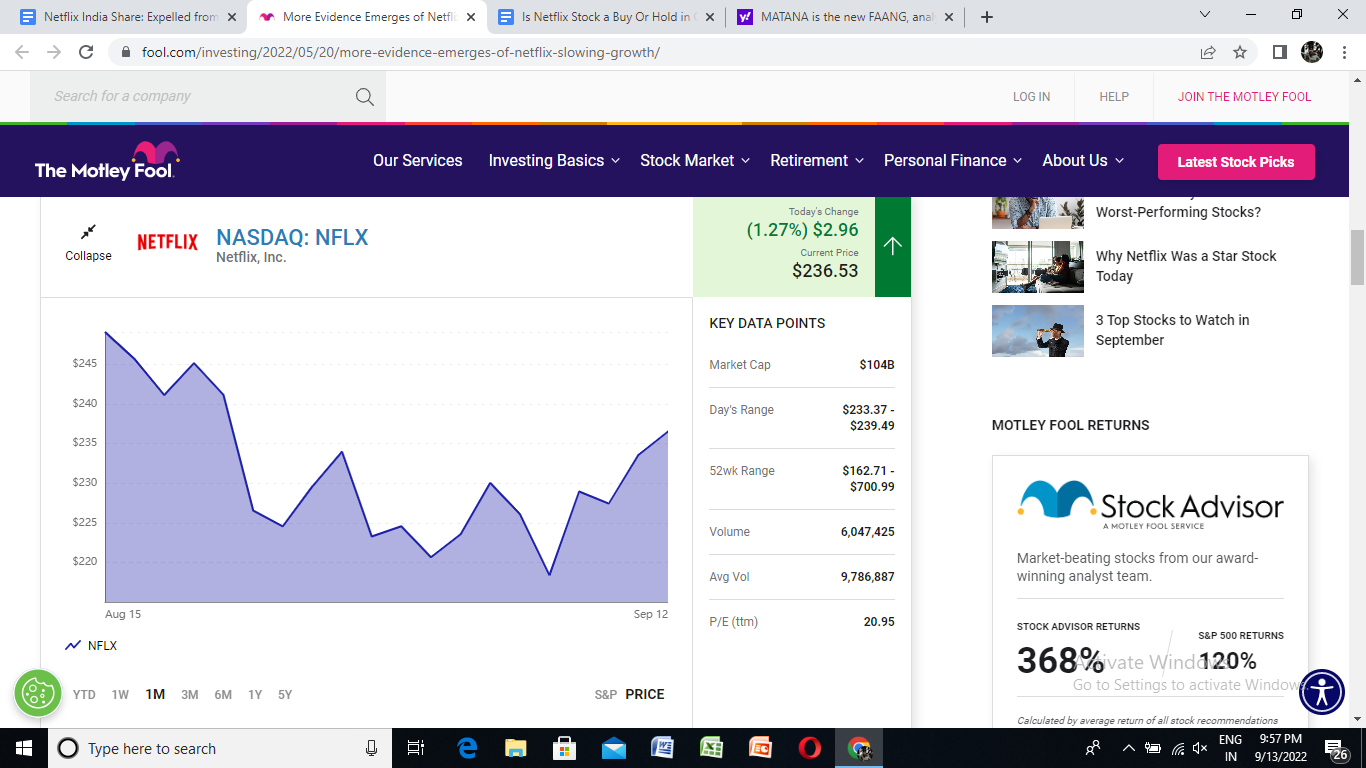Screen dimensions: 1366x768
Task: Open Mail app from the taskbar
Action: (x=613, y=748)
